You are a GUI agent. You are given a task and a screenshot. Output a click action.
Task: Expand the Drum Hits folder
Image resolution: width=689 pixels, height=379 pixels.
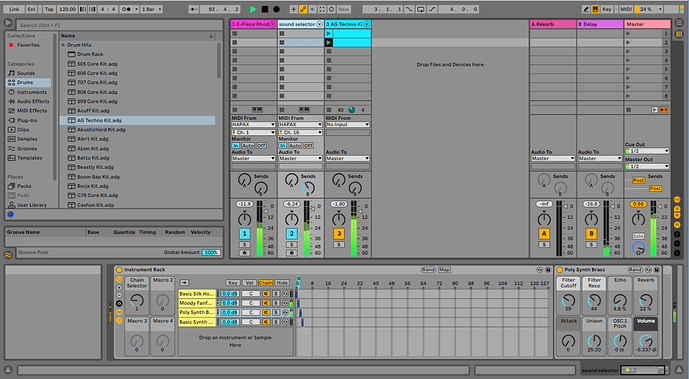click(63, 45)
